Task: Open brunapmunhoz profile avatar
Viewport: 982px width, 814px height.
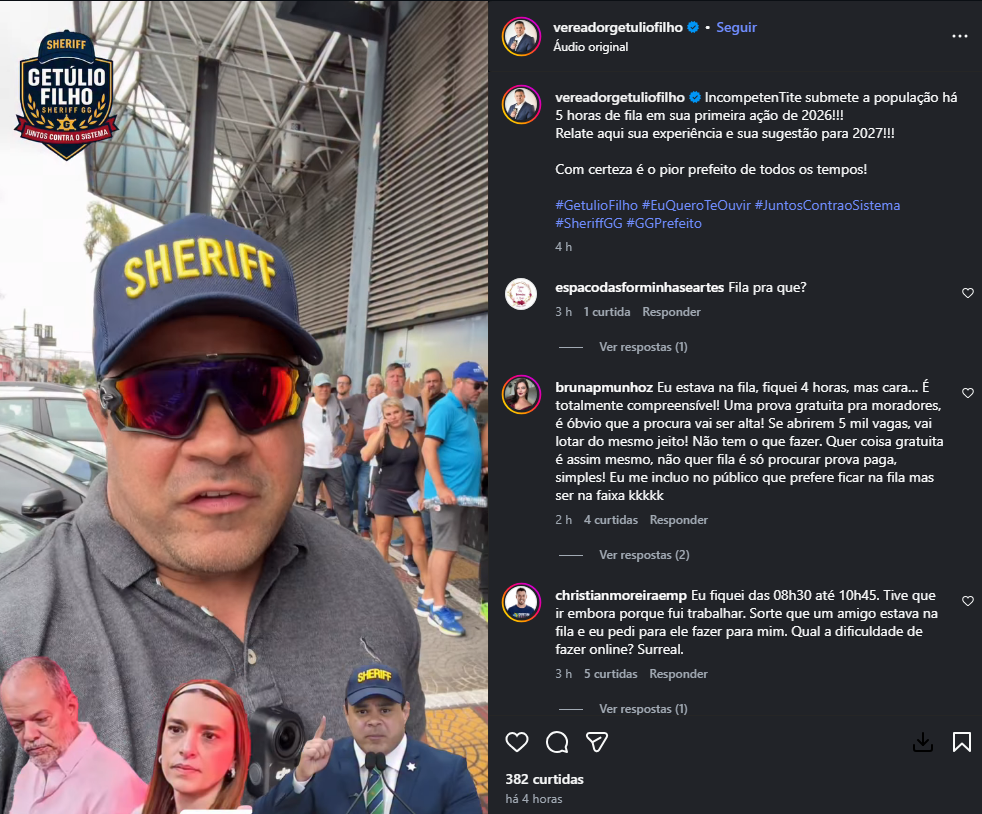Action: coord(521,394)
